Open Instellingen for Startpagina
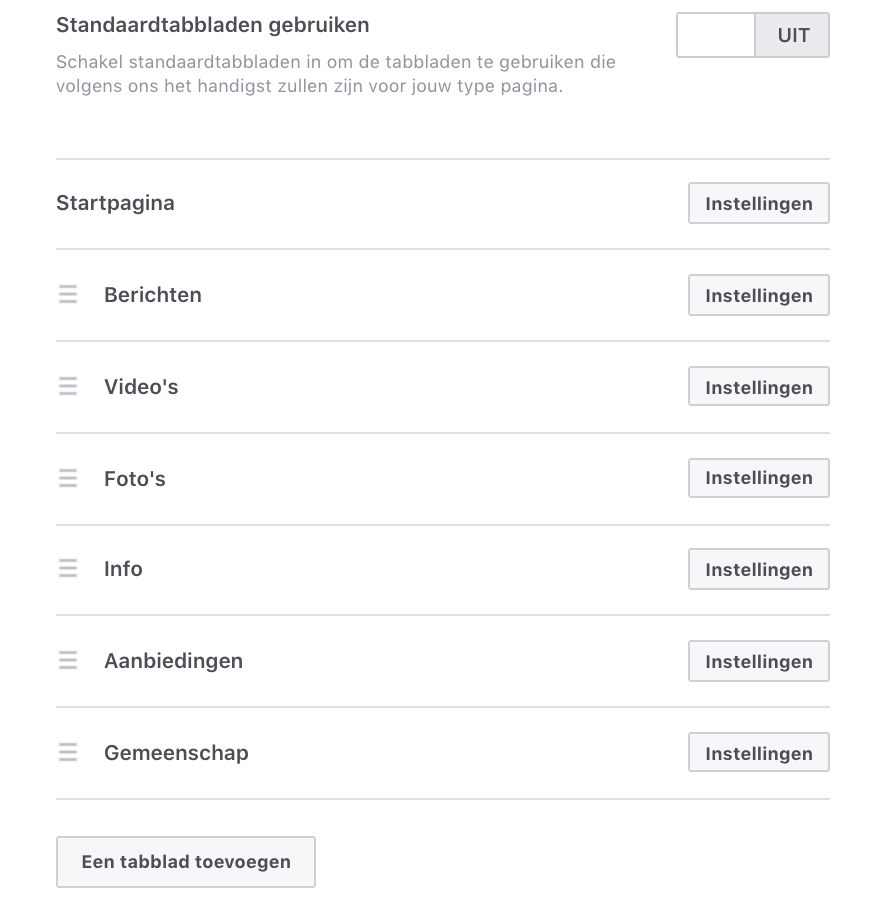The width and height of the screenshot is (884, 908). click(x=758, y=203)
